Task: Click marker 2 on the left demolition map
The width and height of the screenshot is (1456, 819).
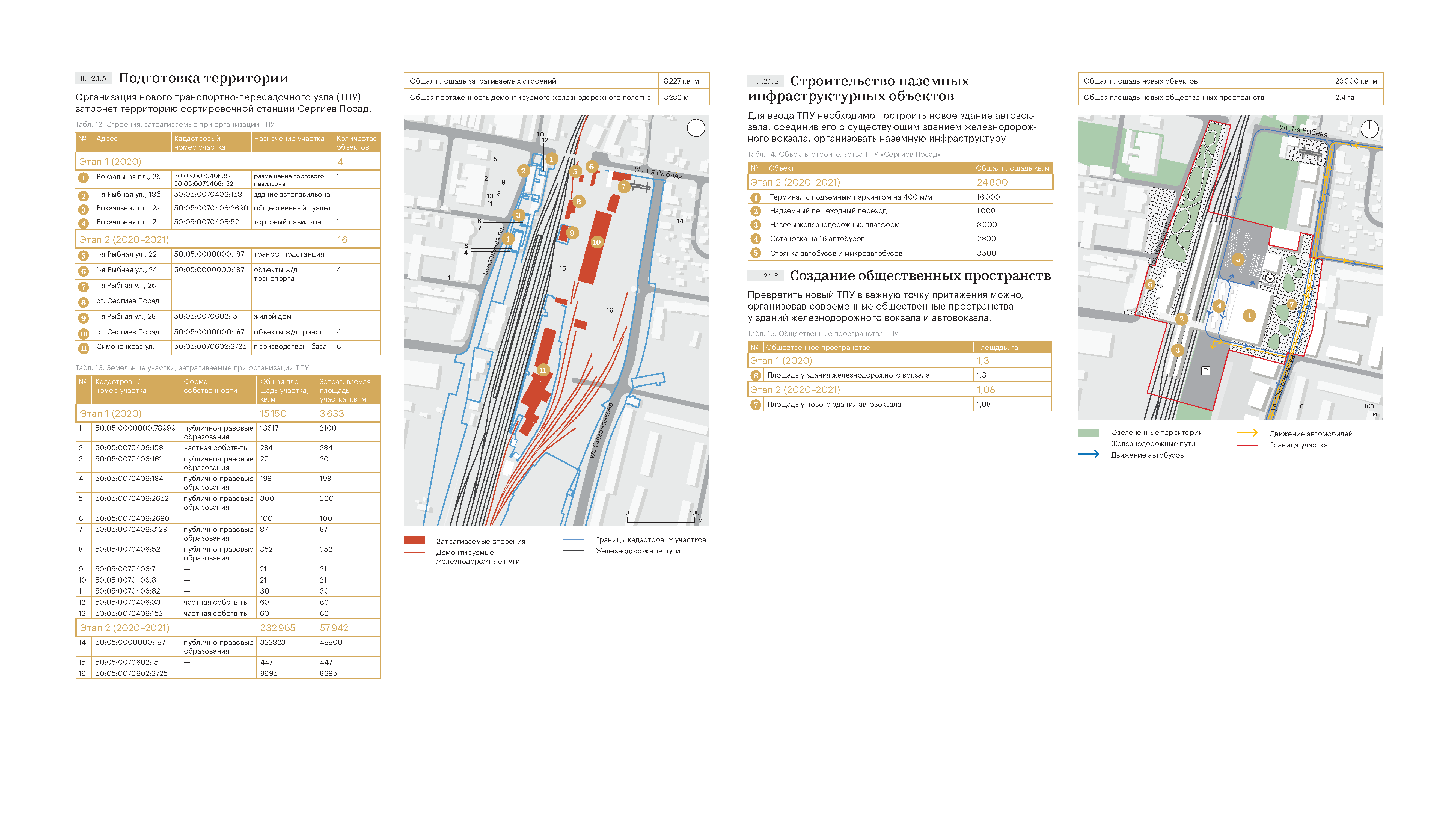Action: point(523,171)
